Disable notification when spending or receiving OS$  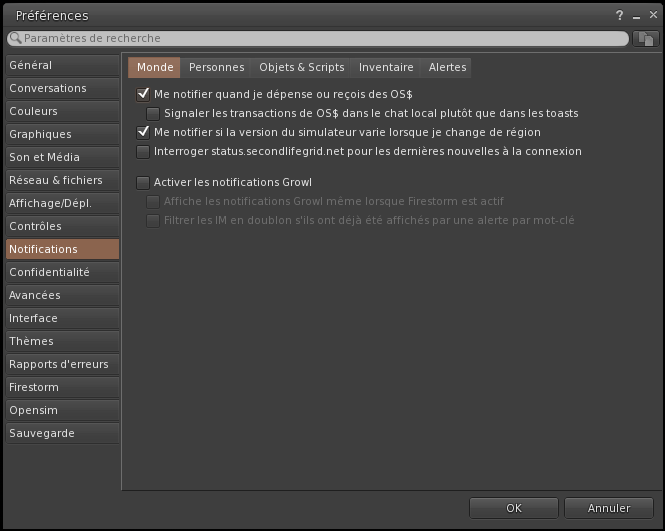pos(143,94)
